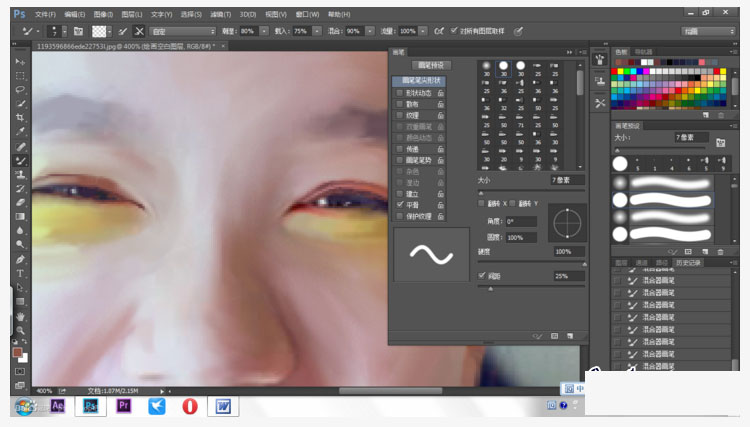Select 画笔笔尖形状 option in Brush panel
The width and height of the screenshot is (750, 427).
420,80
